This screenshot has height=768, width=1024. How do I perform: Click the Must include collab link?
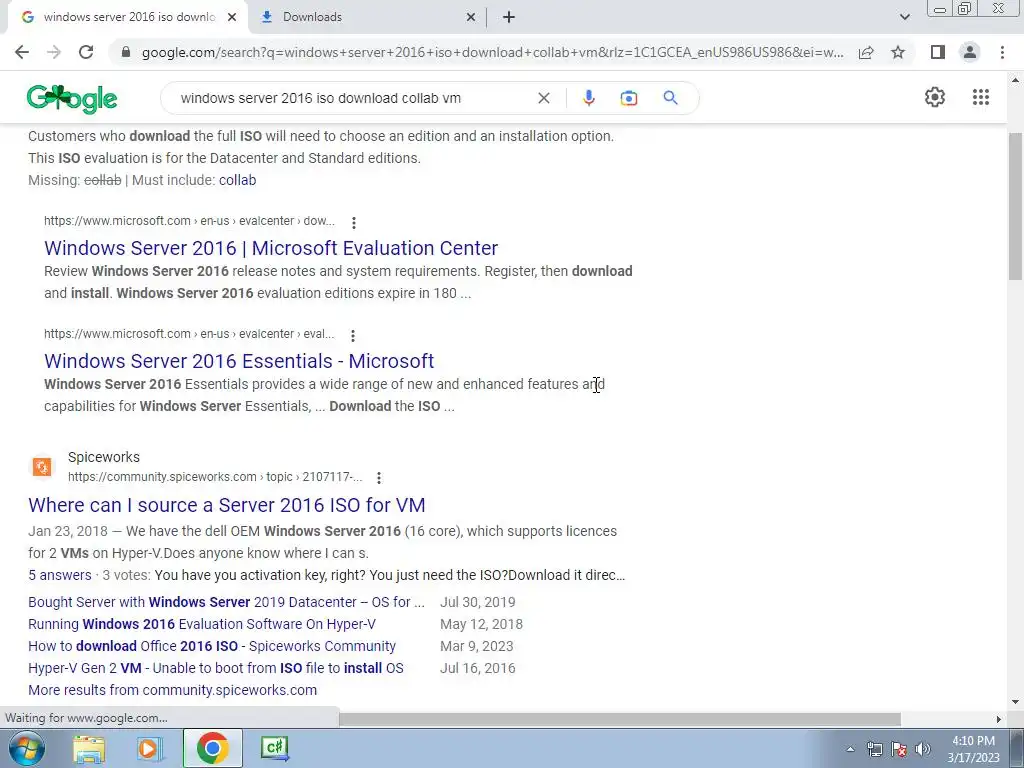click(237, 180)
